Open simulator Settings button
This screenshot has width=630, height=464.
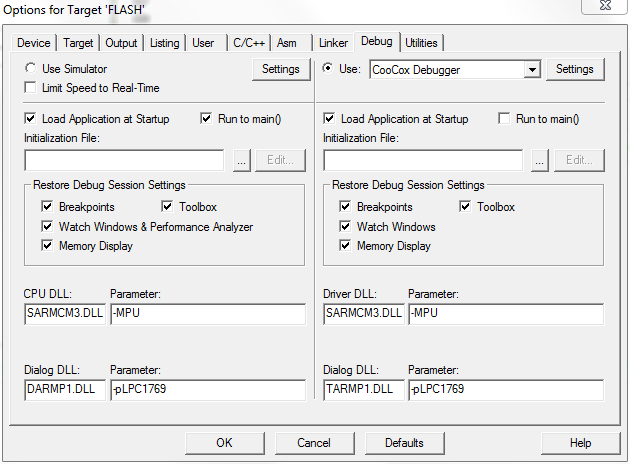(x=281, y=69)
